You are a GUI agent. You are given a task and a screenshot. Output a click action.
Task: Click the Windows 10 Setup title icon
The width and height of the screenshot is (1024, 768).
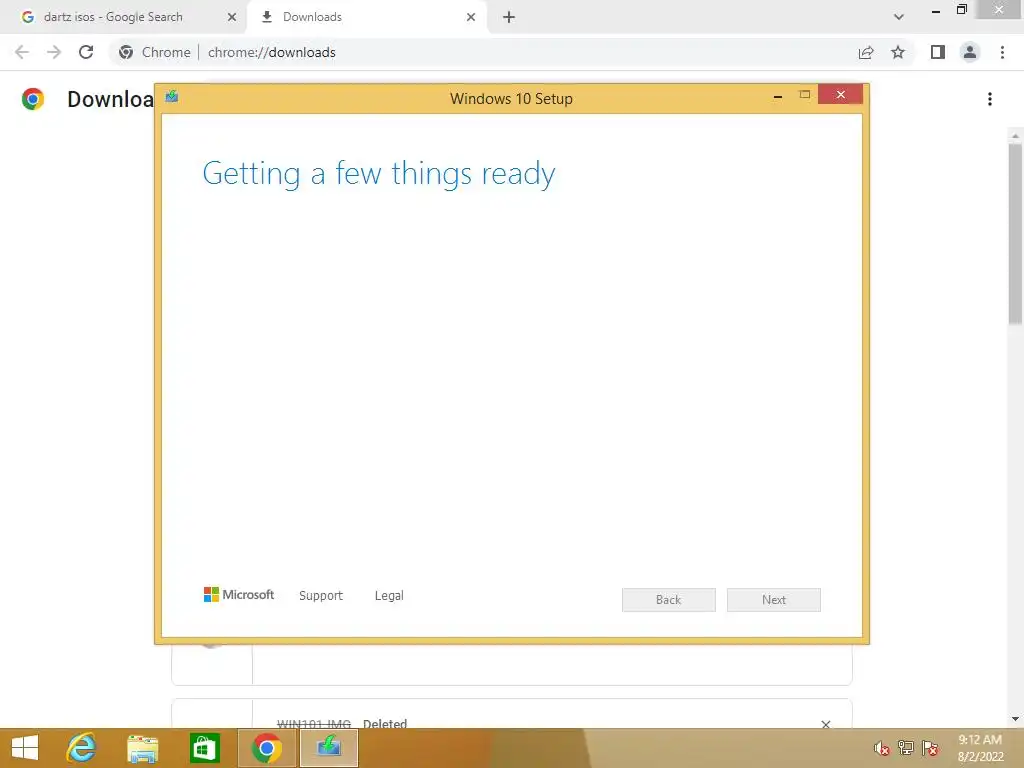pyautogui.click(x=172, y=97)
